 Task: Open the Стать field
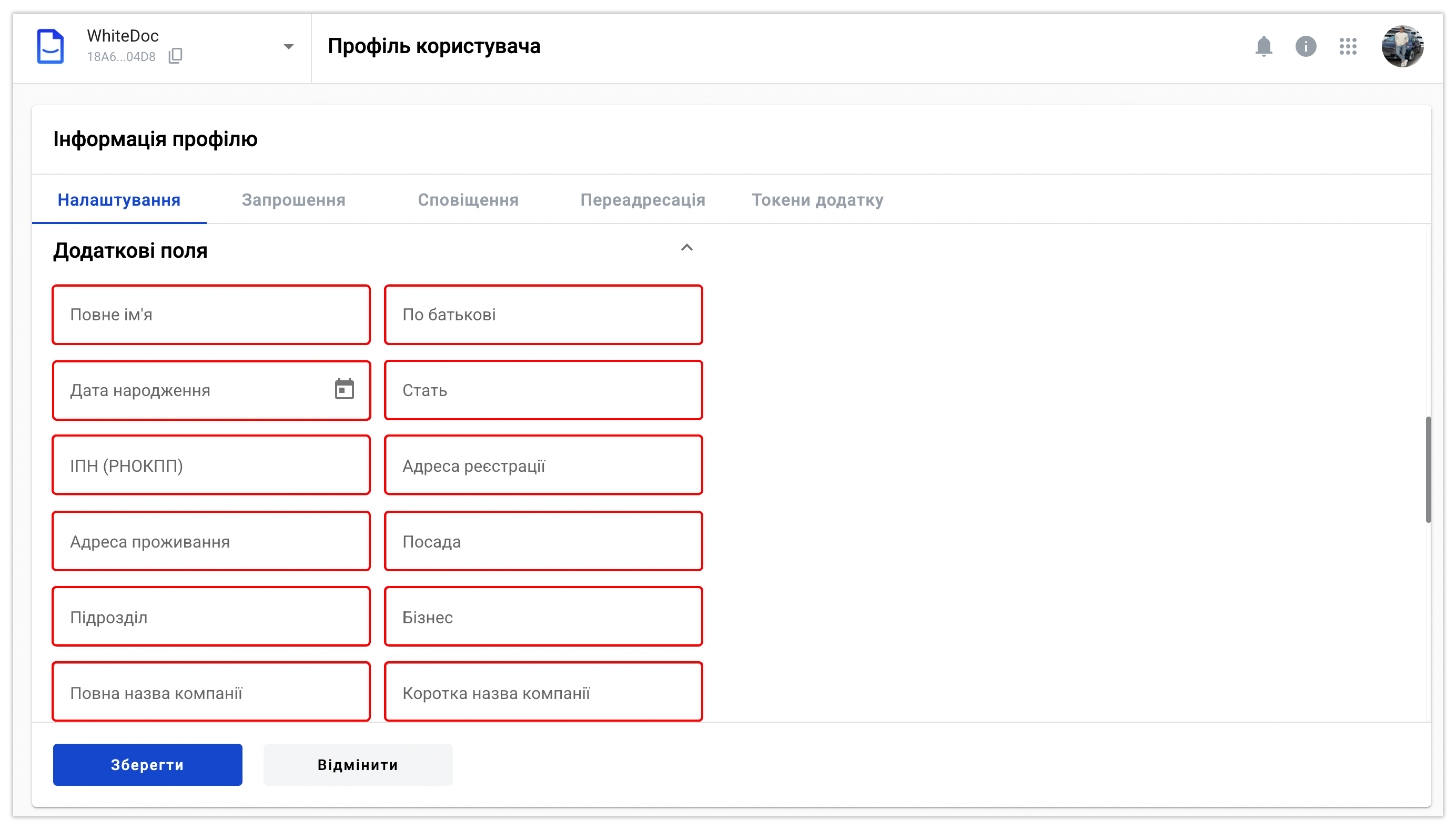point(543,390)
